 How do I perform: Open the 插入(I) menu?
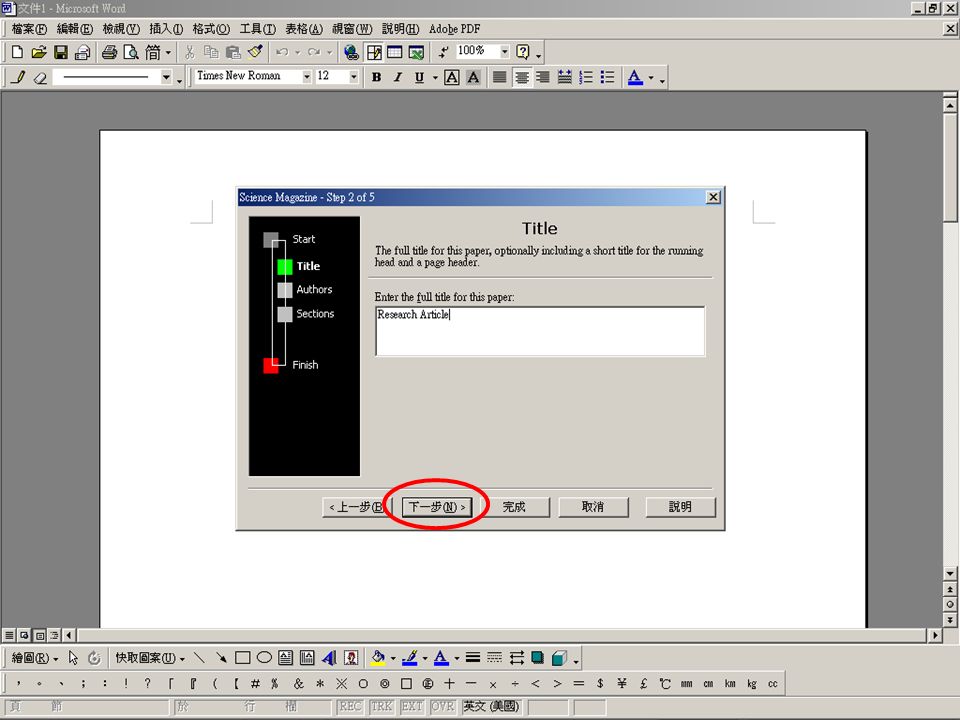coord(166,29)
